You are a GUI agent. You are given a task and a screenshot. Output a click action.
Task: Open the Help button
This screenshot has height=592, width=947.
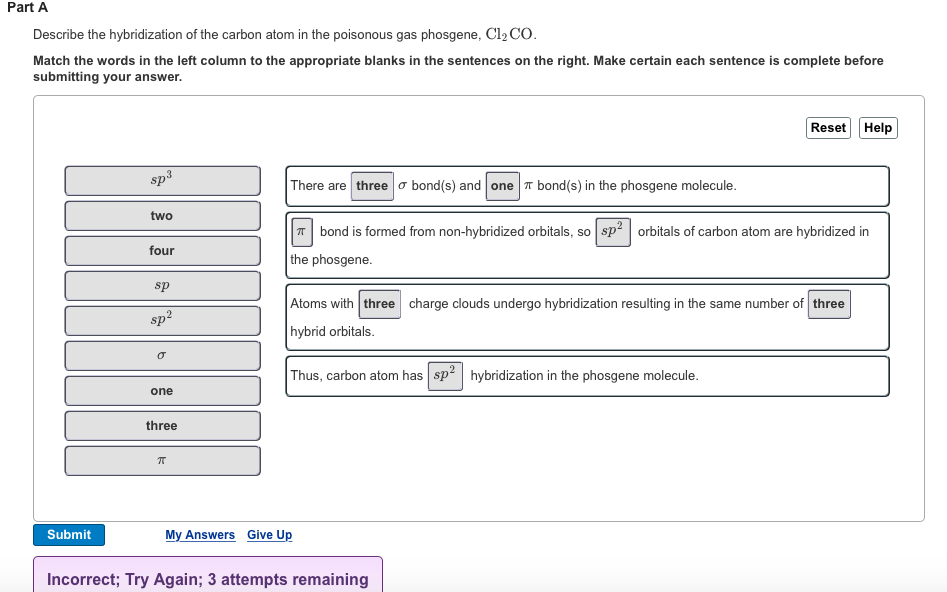[877, 128]
